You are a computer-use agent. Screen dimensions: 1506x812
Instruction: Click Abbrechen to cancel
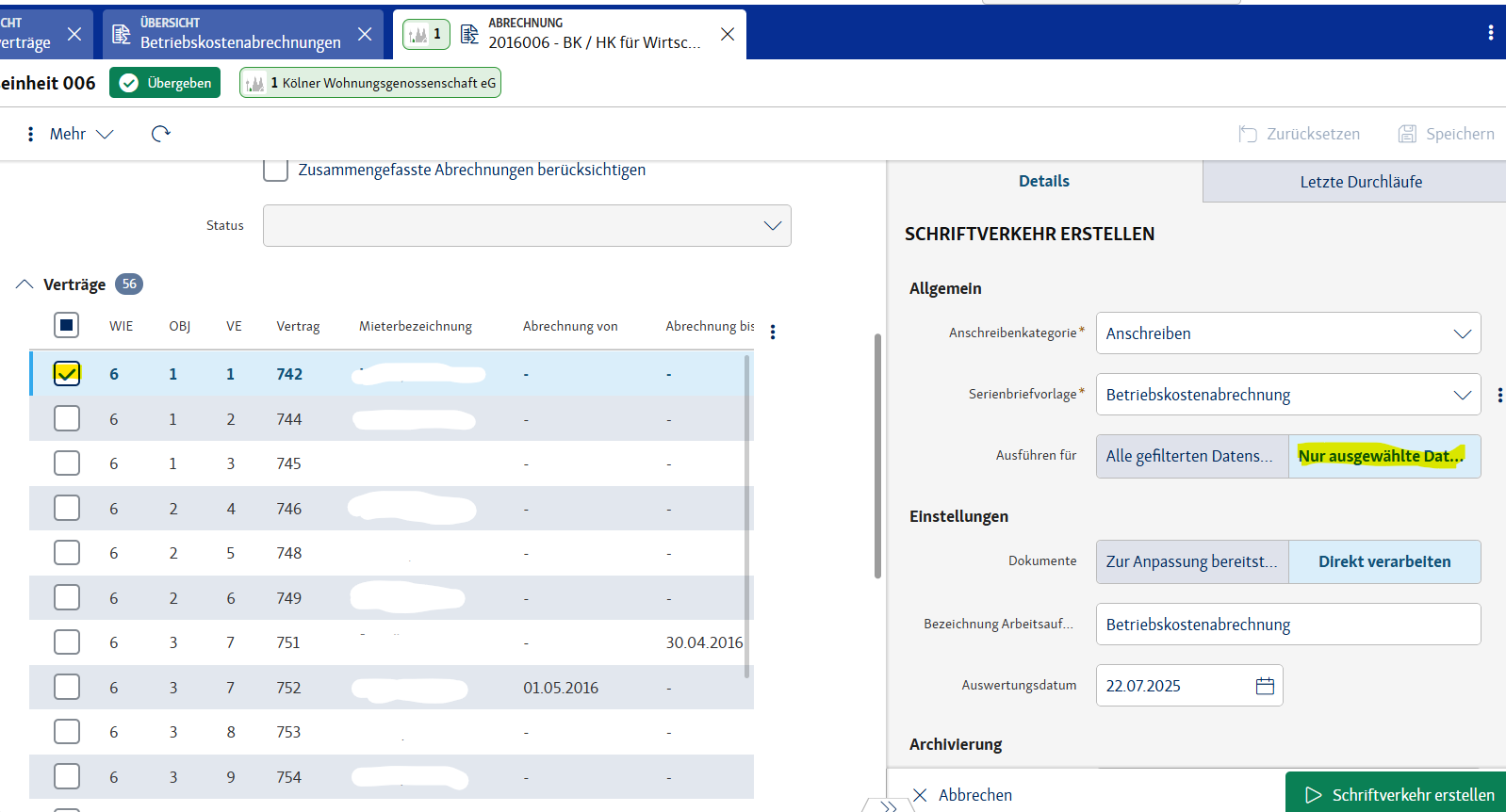tap(962, 794)
